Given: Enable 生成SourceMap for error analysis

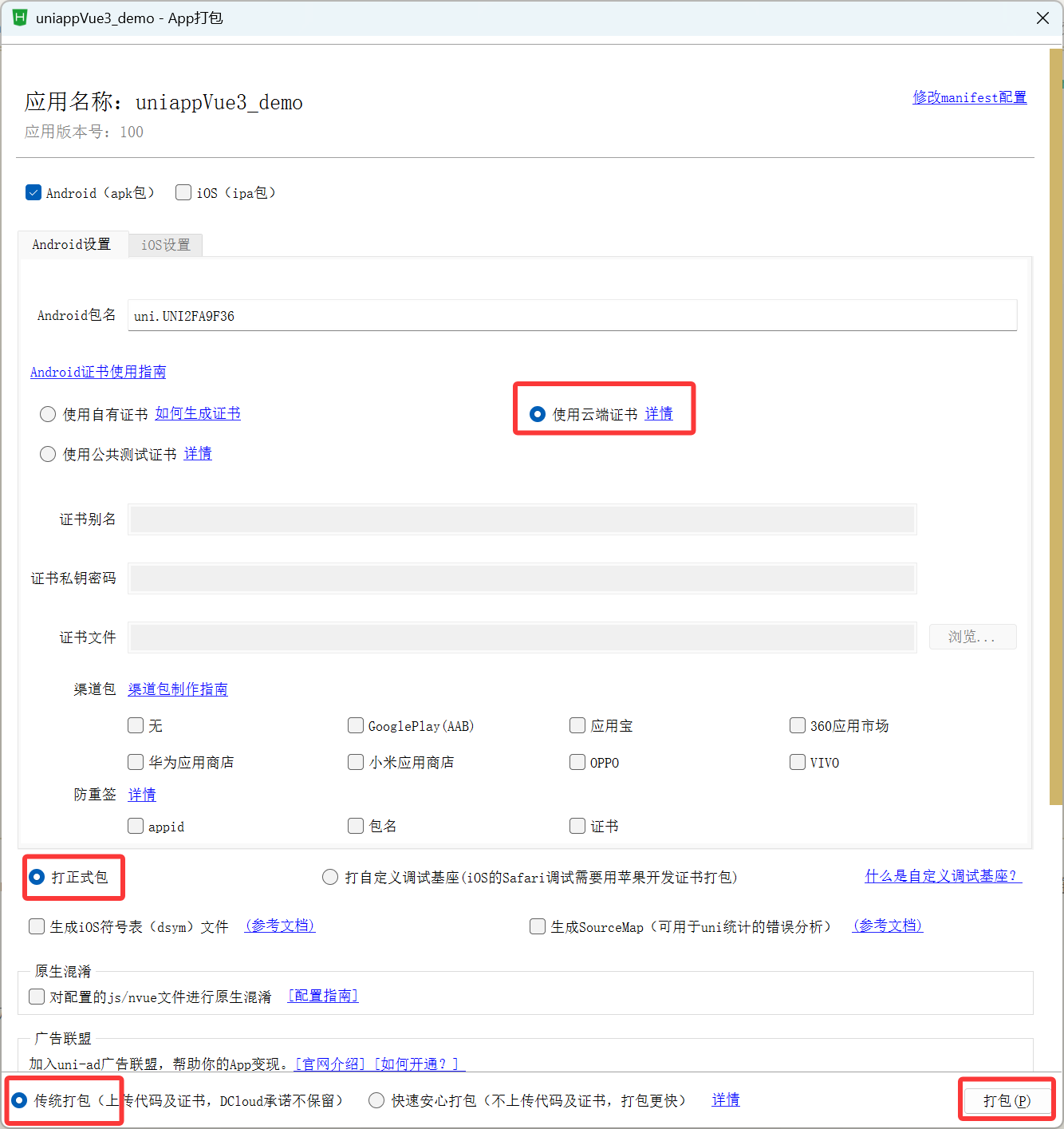Looking at the screenshot, I should [538, 926].
